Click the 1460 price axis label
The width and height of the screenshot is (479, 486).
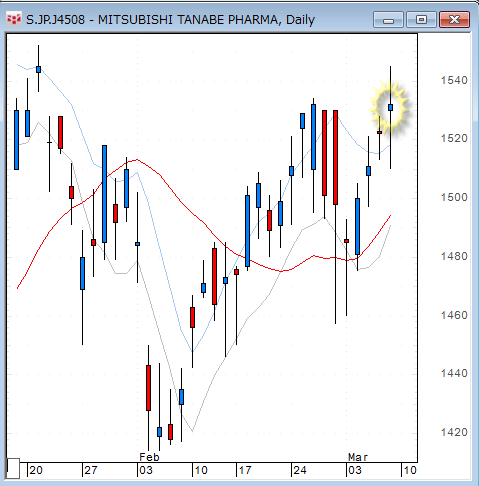(x=454, y=315)
